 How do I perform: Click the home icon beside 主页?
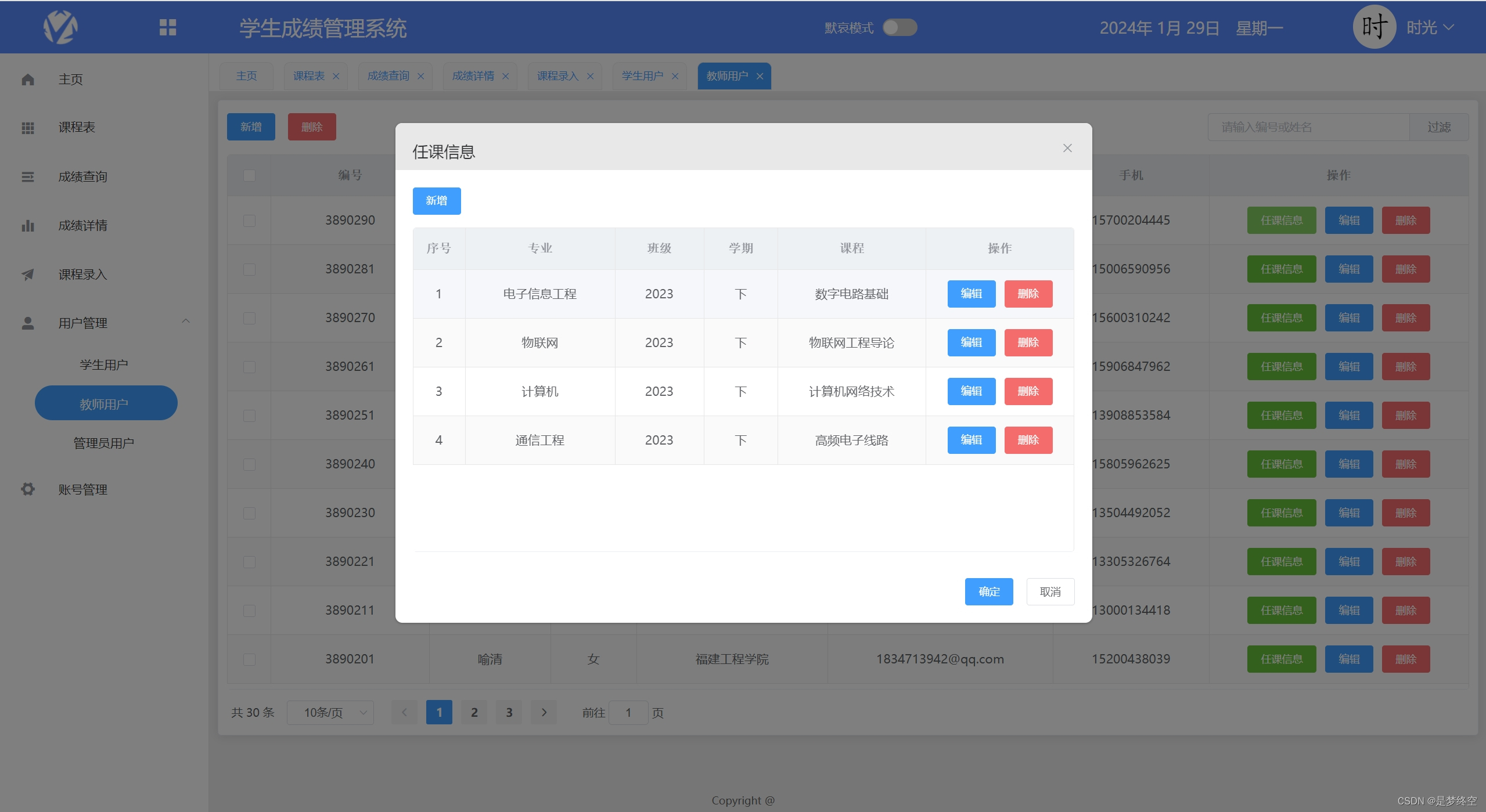click(x=28, y=80)
